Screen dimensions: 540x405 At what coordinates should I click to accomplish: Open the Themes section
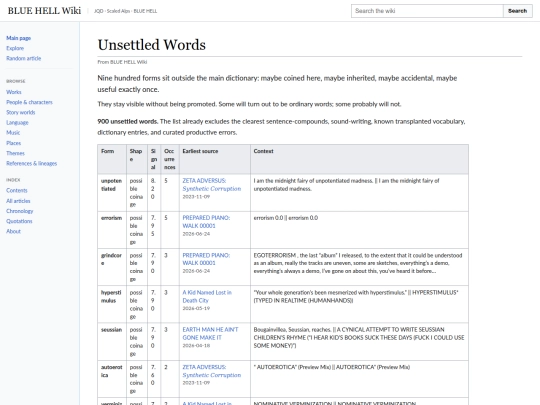pos(15,153)
